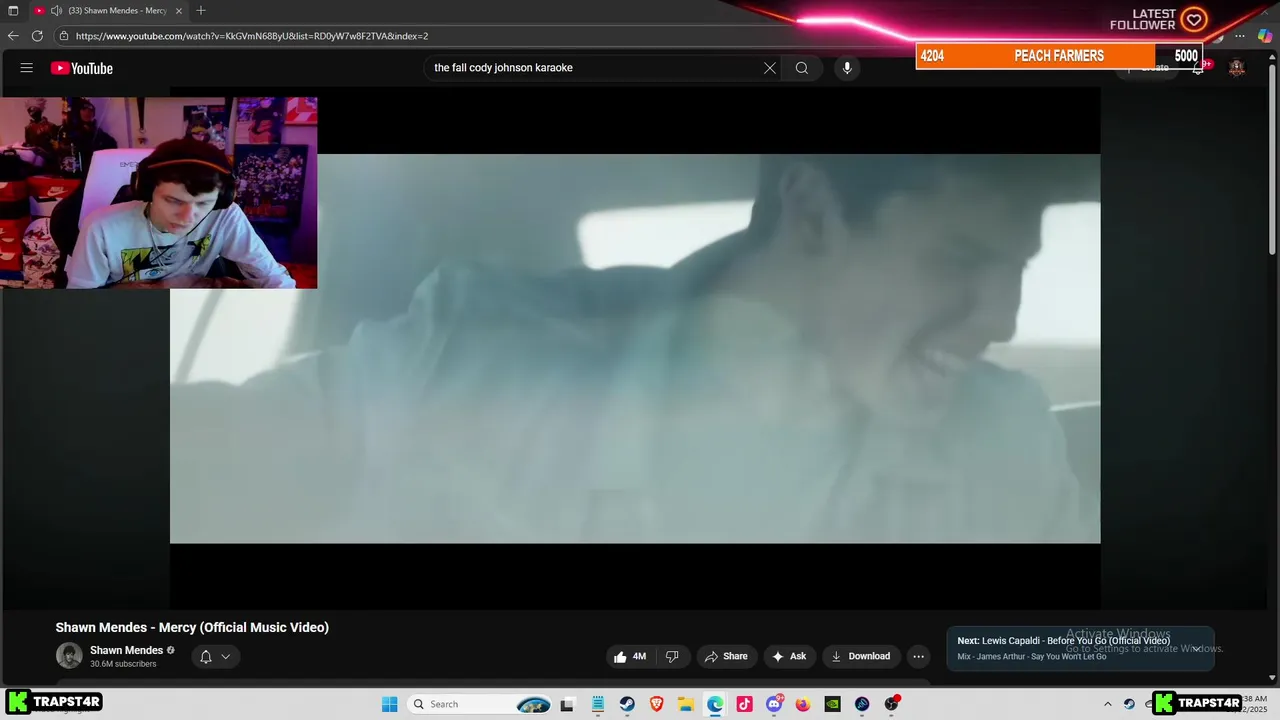
Task: Click '30.6M subscribers' text
Action: point(123,664)
